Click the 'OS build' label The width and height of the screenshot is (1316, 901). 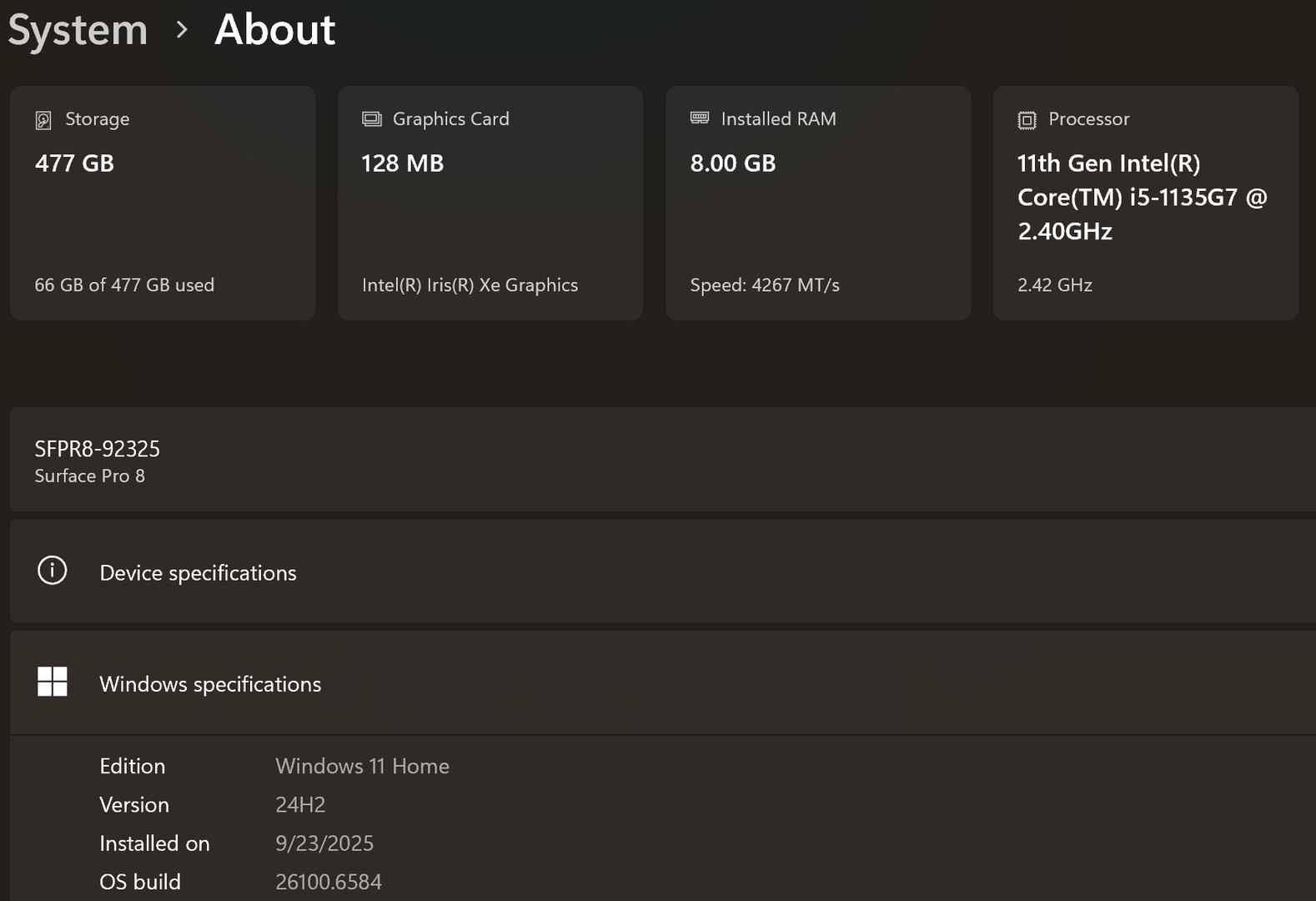pyautogui.click(x=140, y=882)
